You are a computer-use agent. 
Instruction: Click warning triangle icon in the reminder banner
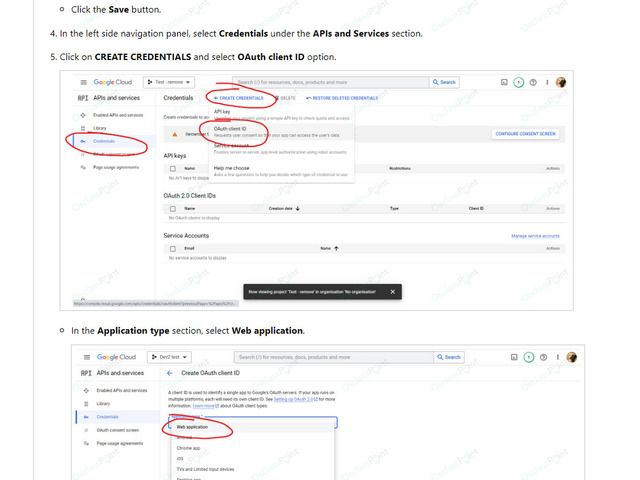click(175, 134)
